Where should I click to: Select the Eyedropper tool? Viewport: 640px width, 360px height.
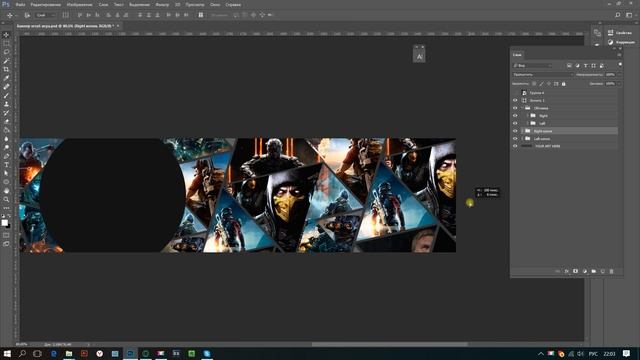pos(6,78)
